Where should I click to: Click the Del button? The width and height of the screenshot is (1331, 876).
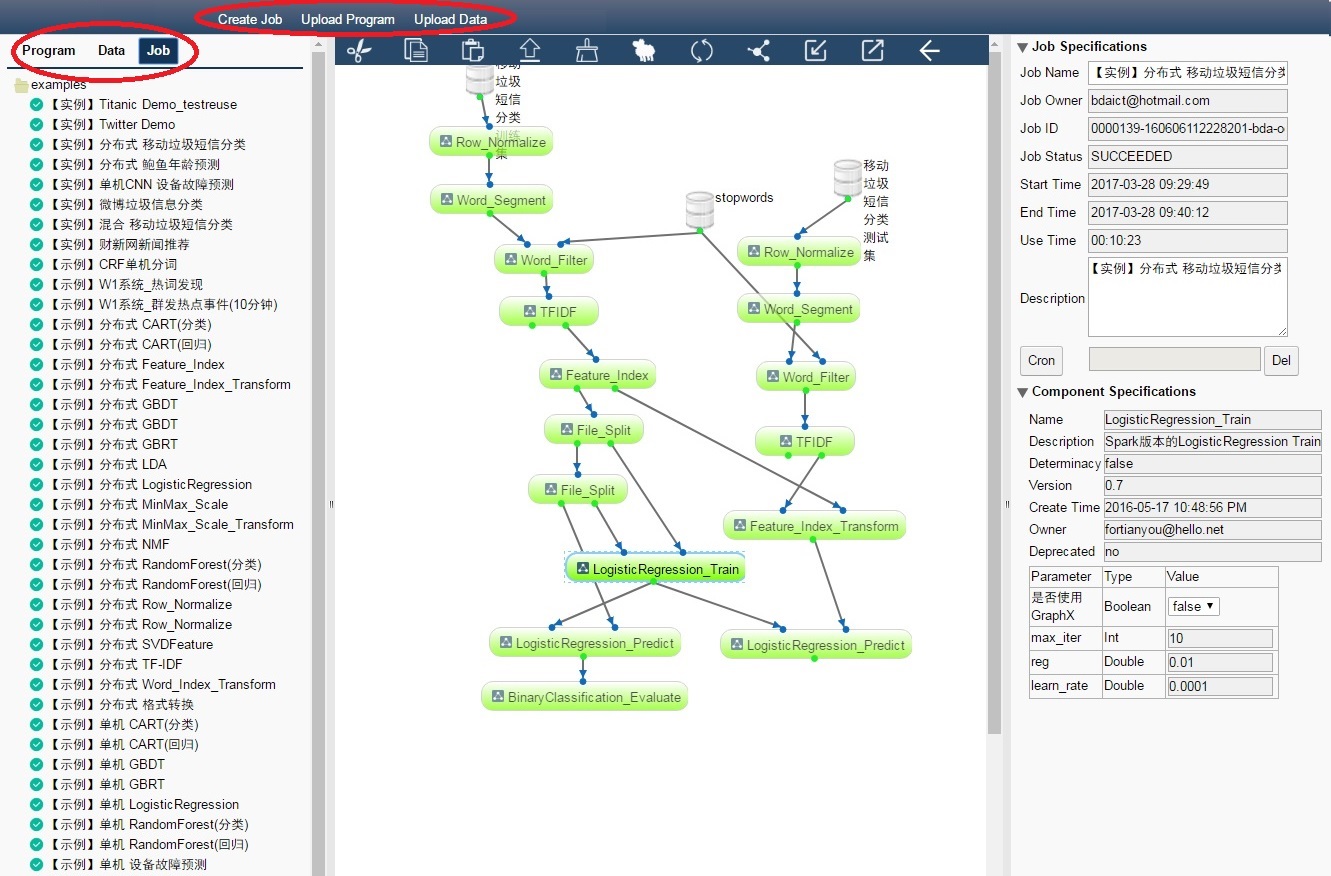tap(1281, 361)
